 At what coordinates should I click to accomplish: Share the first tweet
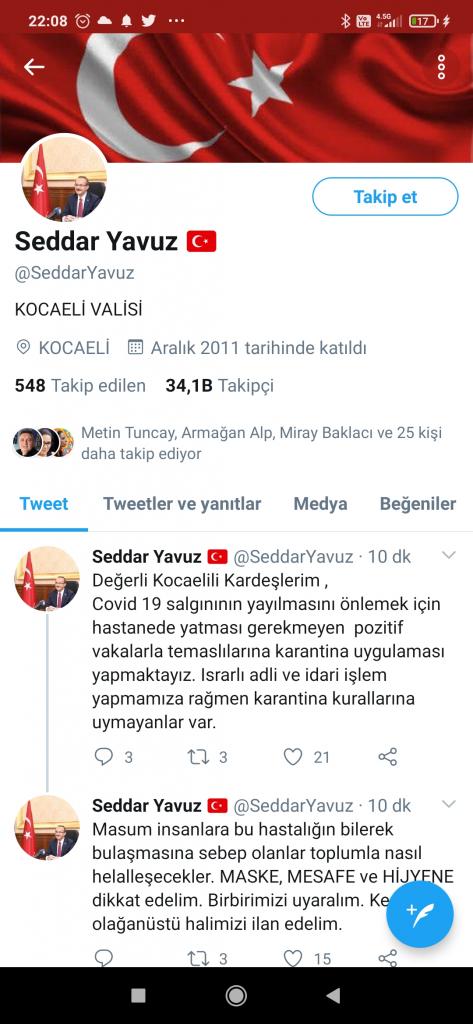click(x=388, y=757)
